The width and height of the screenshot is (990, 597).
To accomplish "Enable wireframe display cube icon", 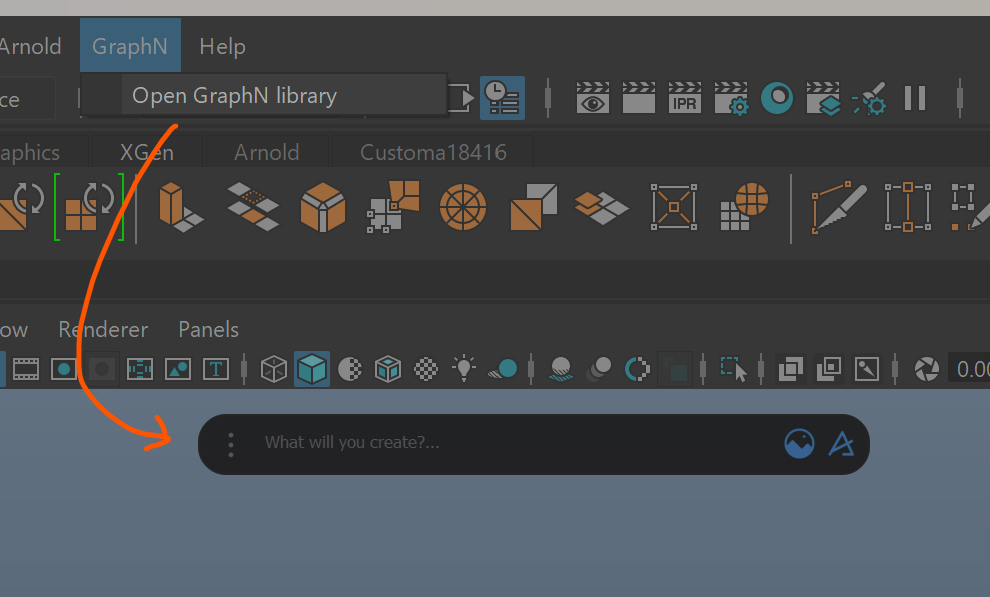I will pyautogui.click(x=274, y=369).
